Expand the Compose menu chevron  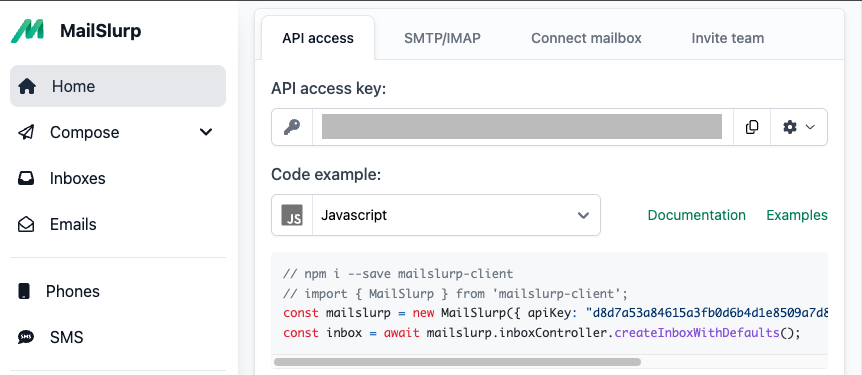pyautogui.click(x=206, y=132)
